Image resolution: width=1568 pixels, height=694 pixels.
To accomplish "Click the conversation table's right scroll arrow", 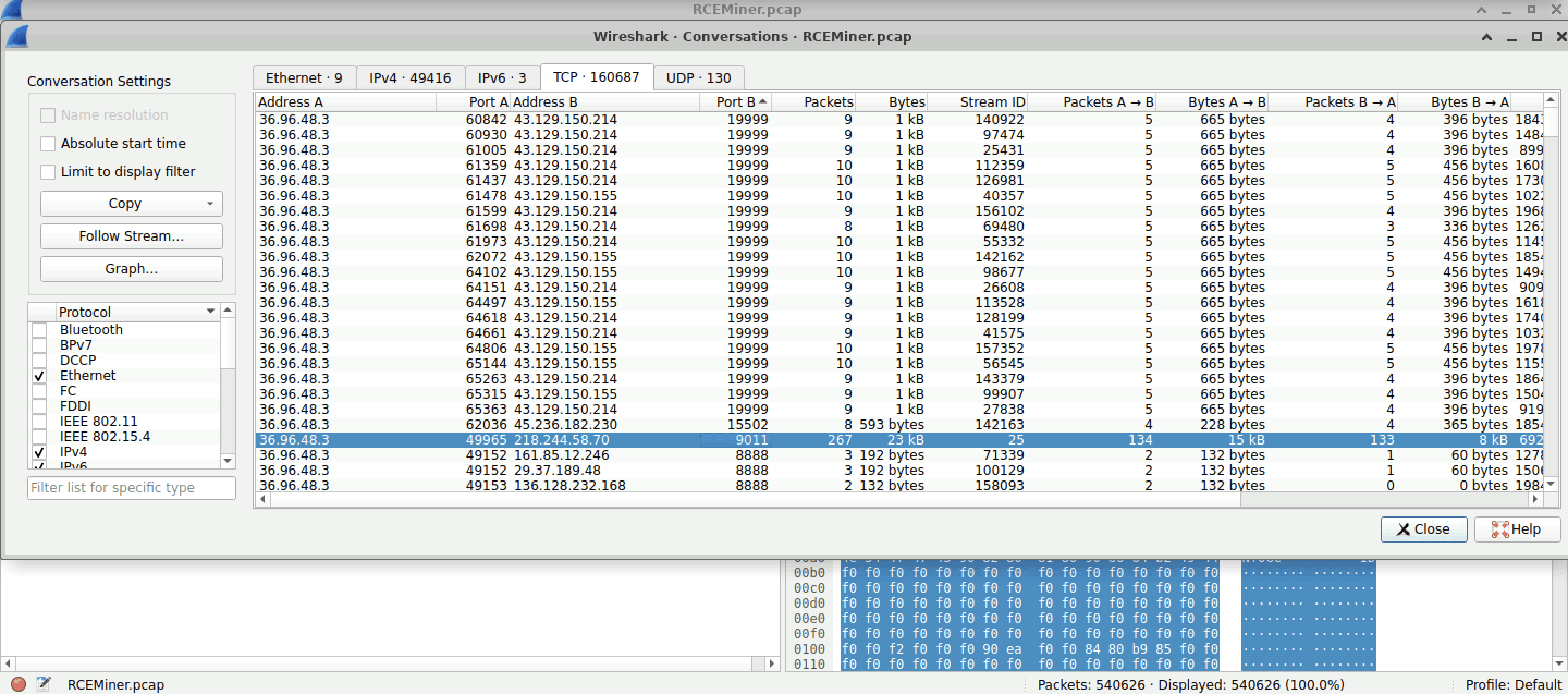I will [x=1535, y=499].
